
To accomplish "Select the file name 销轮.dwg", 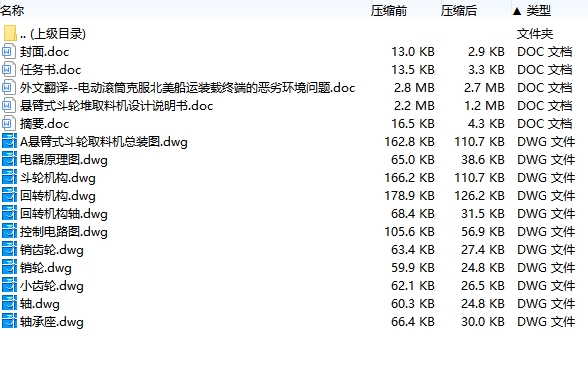I will point(46,268).
